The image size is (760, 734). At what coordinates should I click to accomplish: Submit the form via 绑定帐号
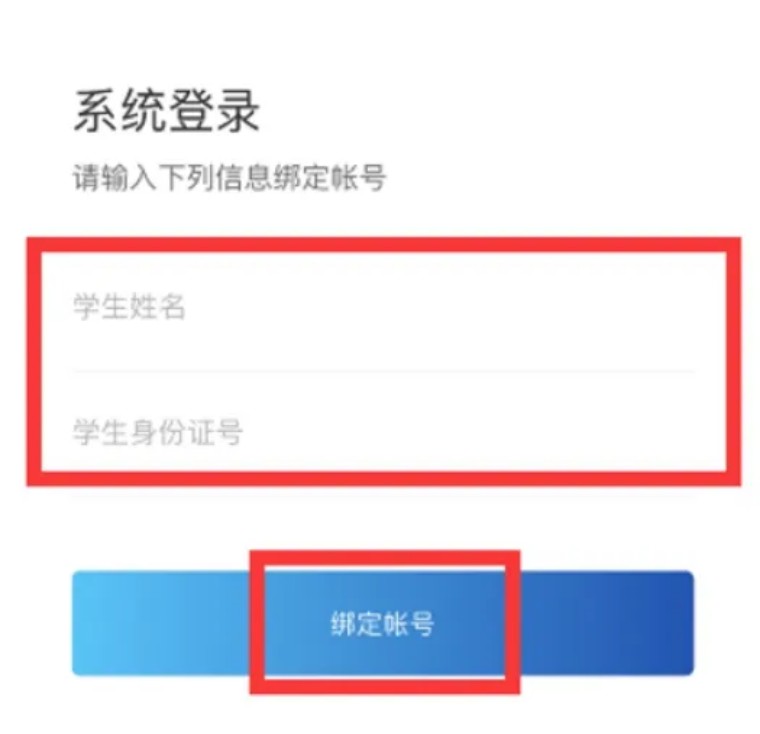point(383,623)
